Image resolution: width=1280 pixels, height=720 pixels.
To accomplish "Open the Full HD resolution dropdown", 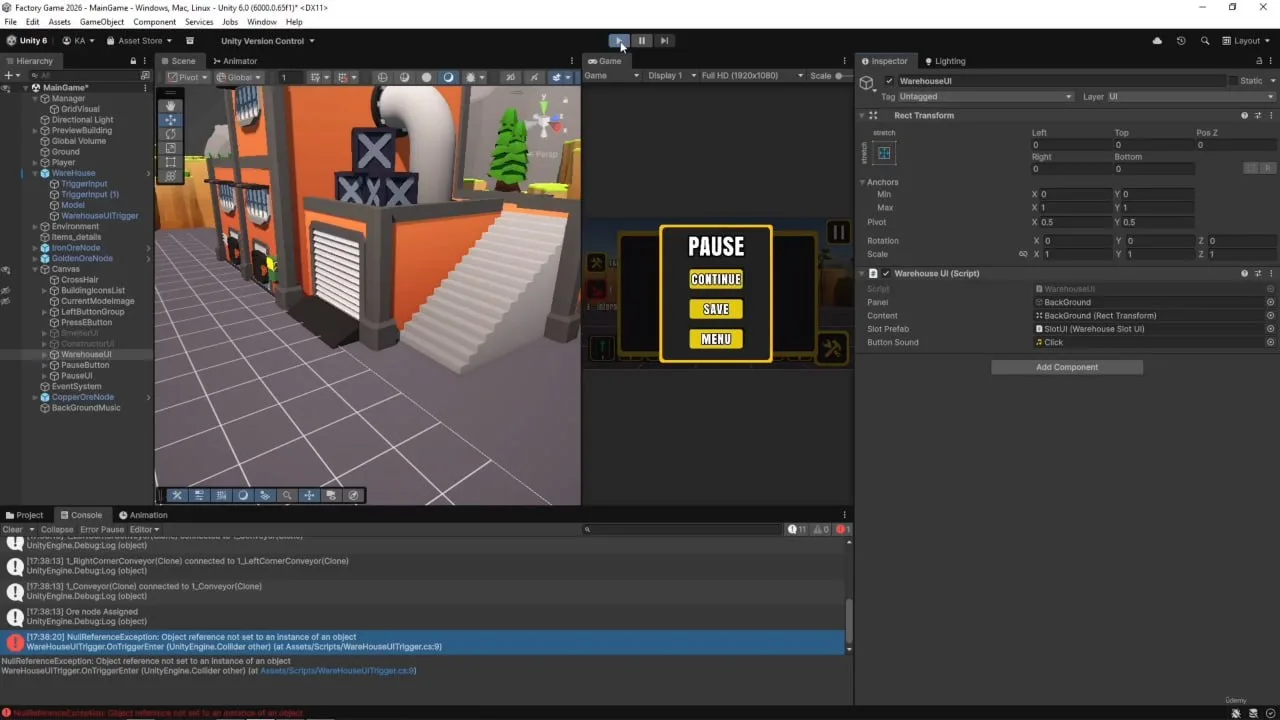I will 752,76.
